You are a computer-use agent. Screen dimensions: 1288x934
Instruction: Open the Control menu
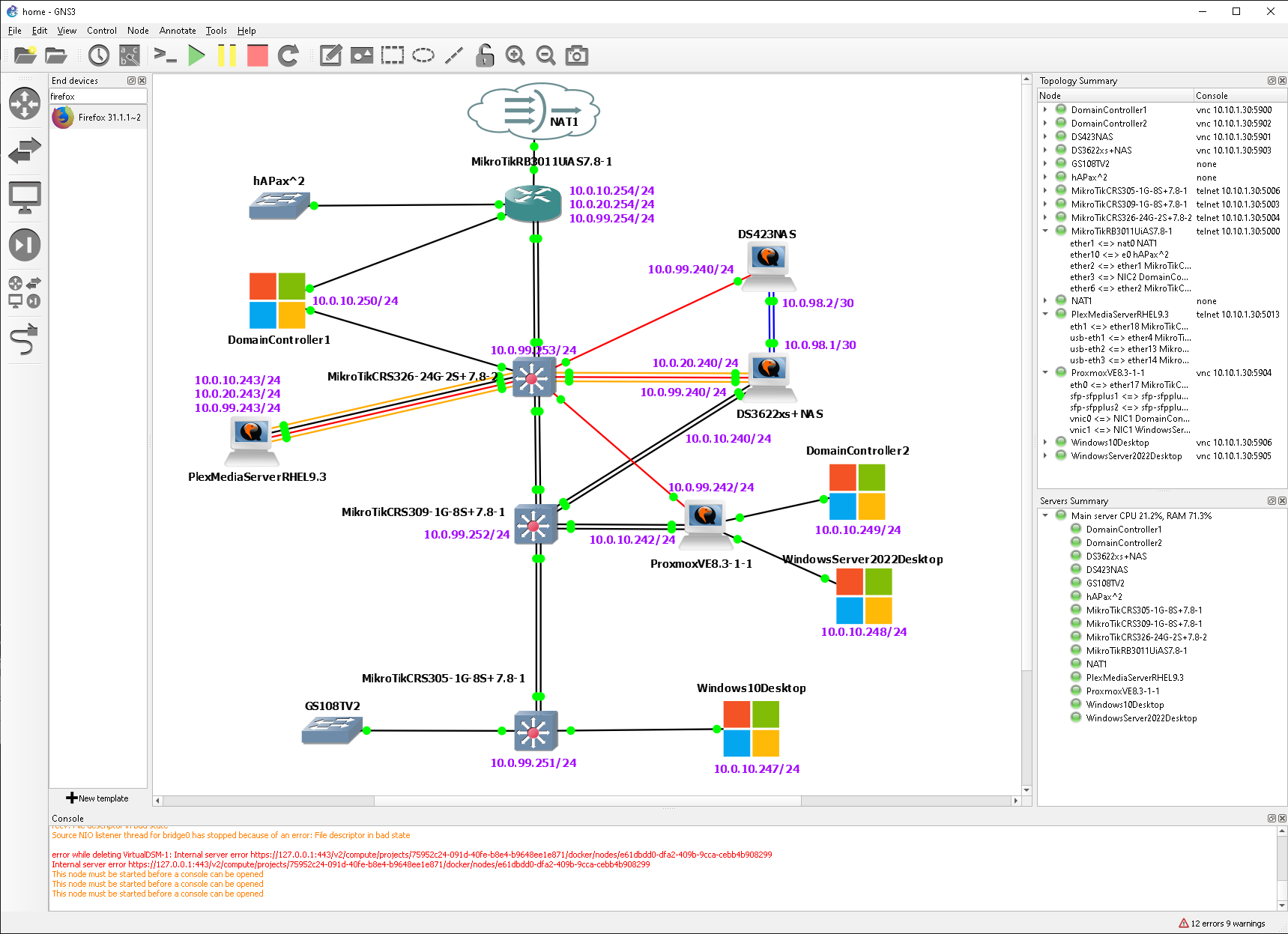pyautogui.click(x=102, y=31)
